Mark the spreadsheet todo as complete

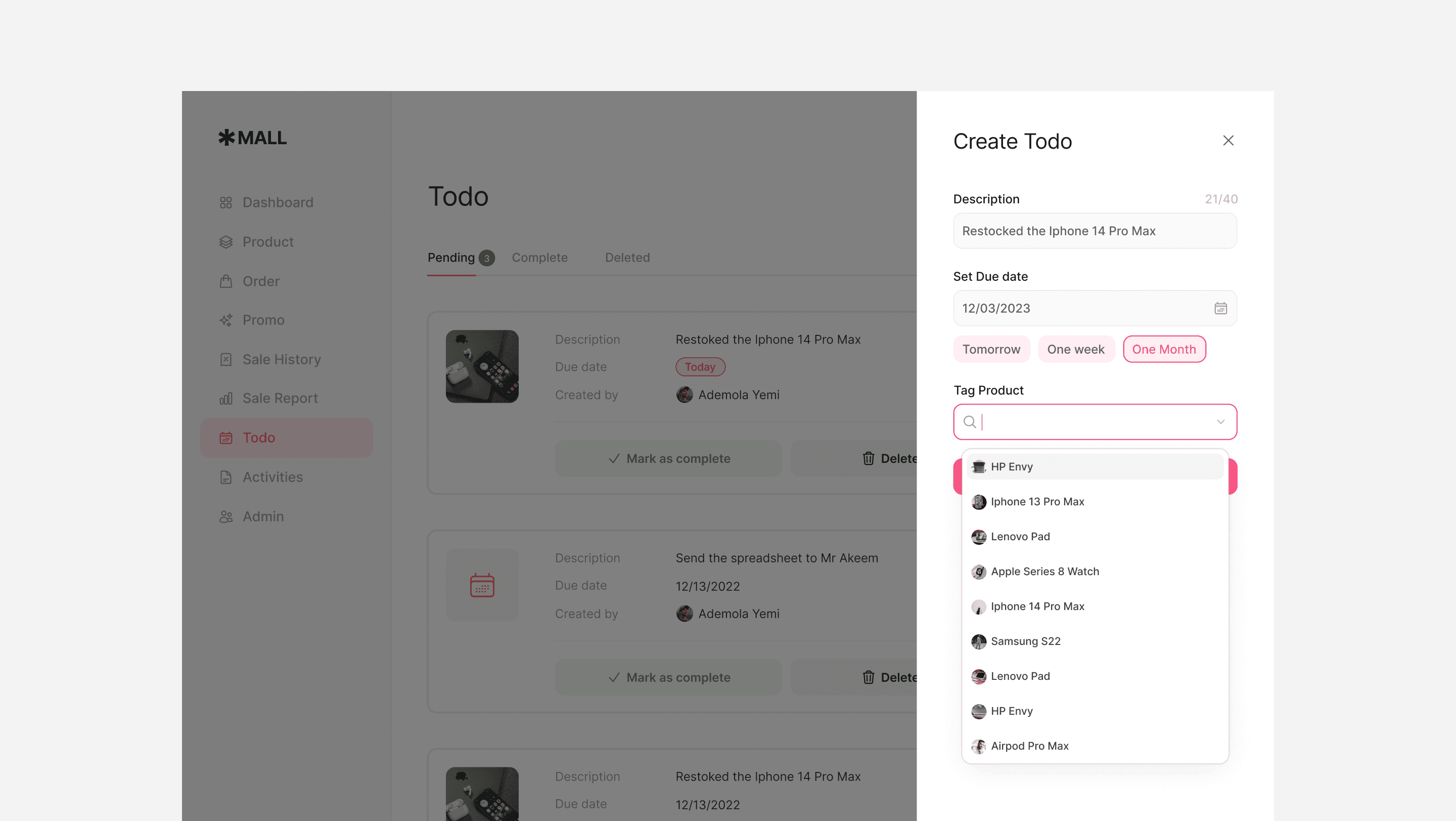click(668, 677)
